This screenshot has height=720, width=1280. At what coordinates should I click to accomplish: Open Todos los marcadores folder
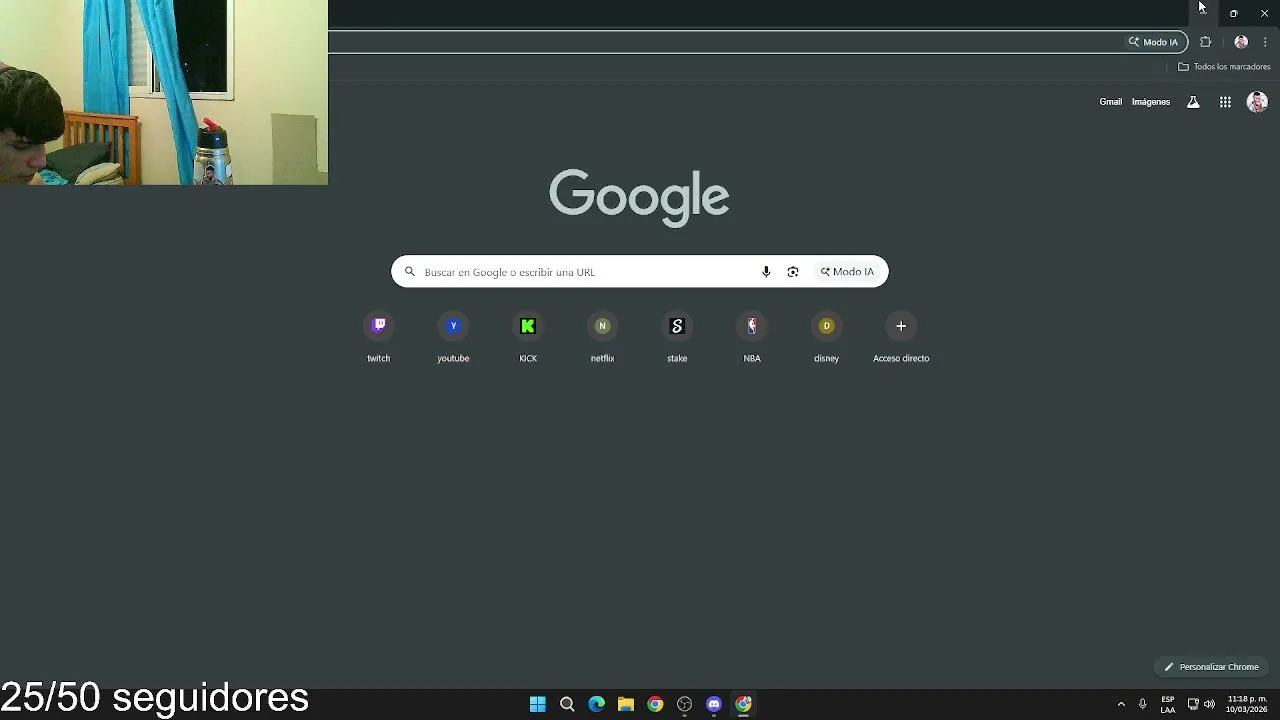(1224, 67)
